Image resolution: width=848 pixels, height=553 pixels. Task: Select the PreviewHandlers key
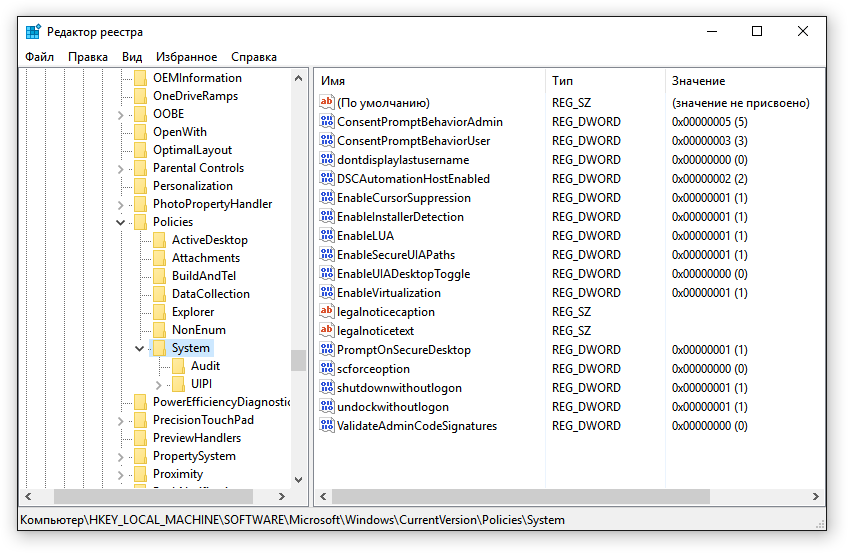197,438
